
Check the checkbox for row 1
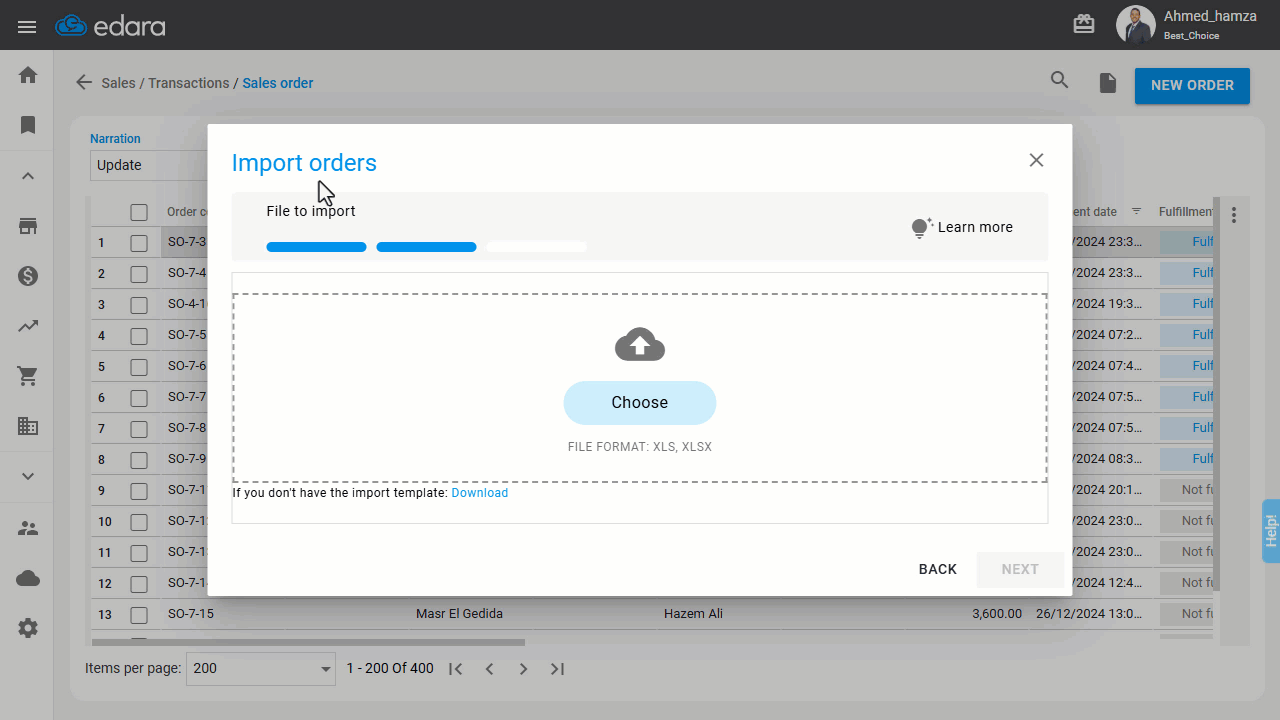coord(139,243)
